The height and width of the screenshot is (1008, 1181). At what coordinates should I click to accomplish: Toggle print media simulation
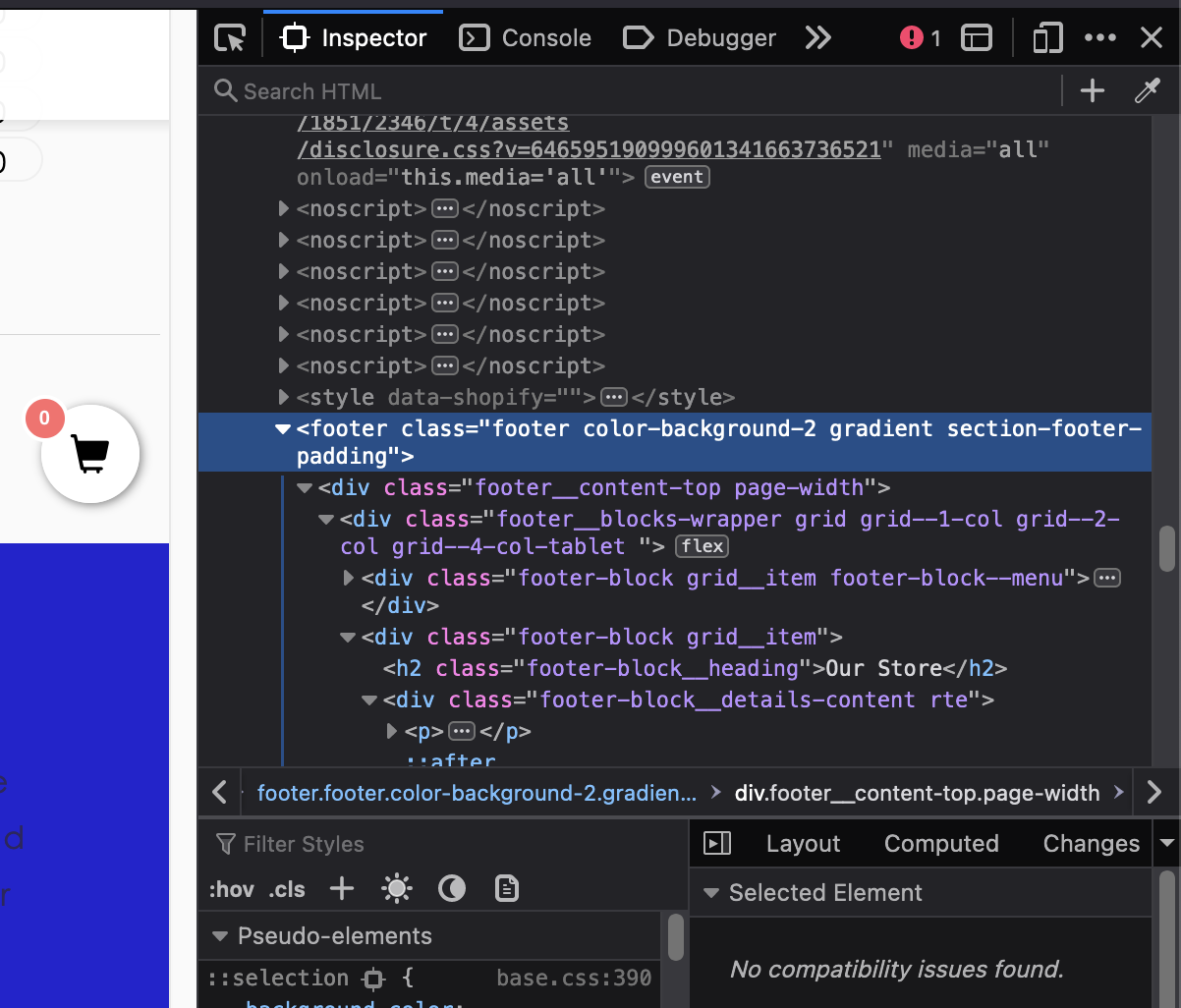point(506,889)
